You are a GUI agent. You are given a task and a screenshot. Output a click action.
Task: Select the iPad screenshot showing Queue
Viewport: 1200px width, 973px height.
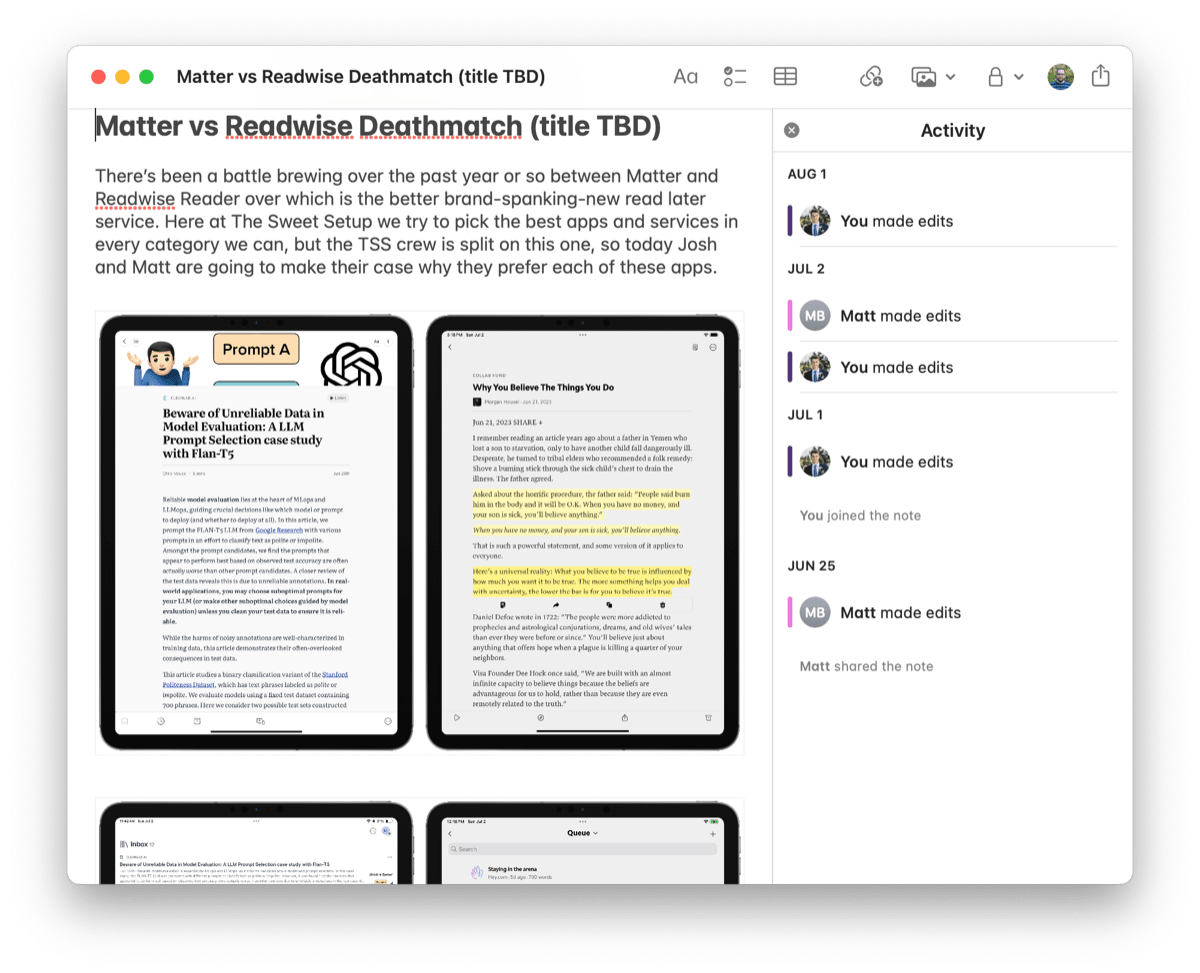point(583,842)
